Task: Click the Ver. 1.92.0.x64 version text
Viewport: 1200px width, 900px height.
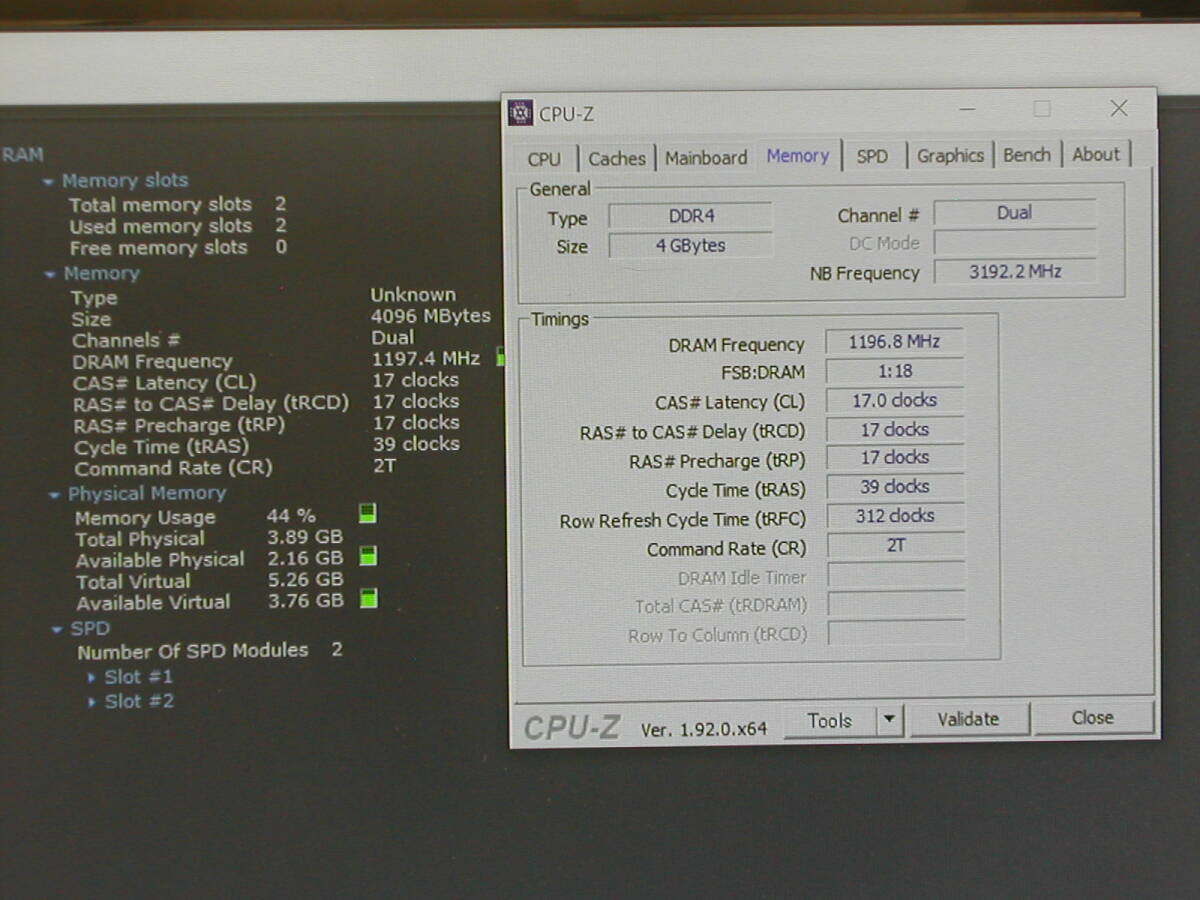Action: pyautogui.click(x=704, y=729)
